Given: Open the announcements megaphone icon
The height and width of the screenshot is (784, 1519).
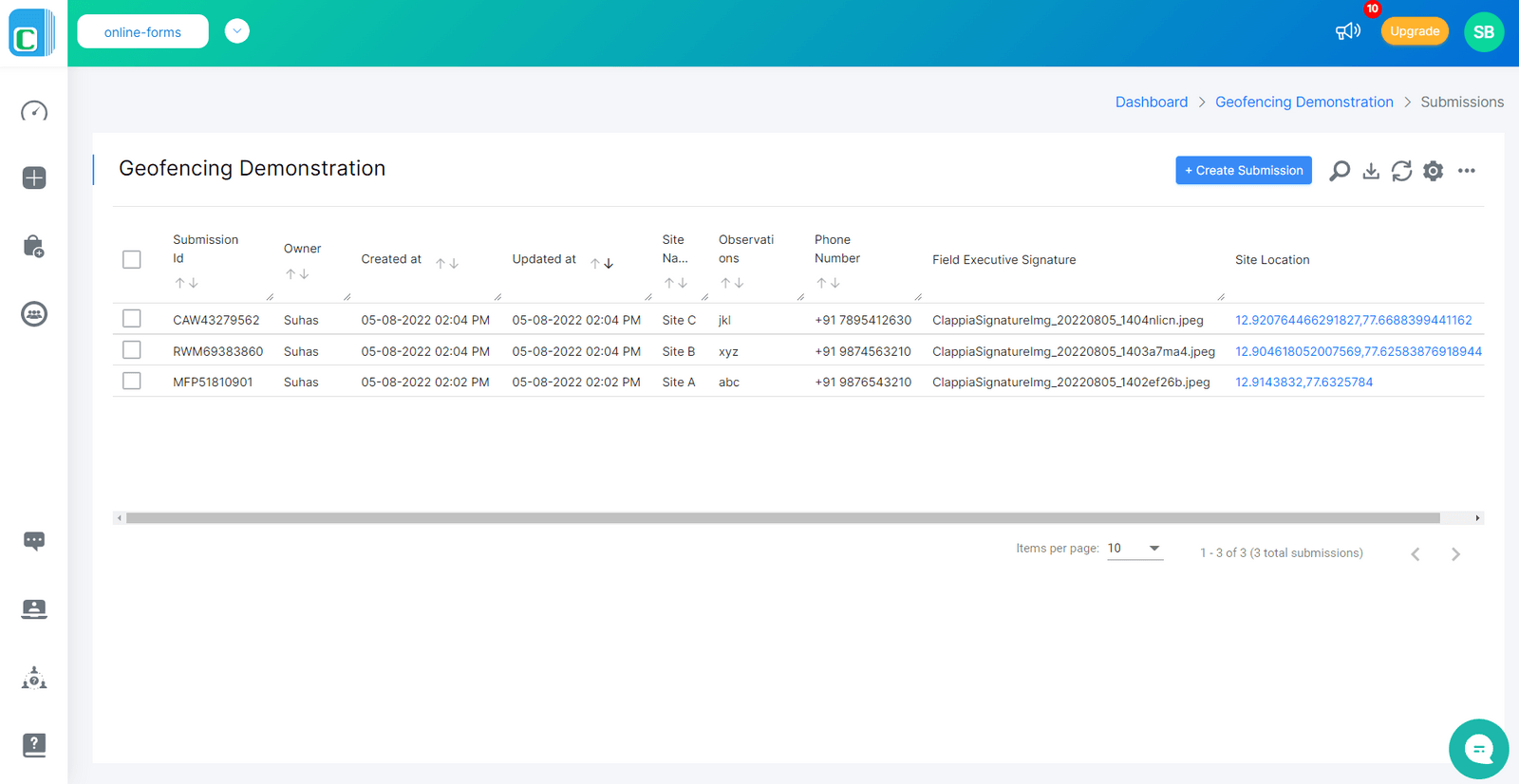Looking at the screenshot, I should pyautogui.click(x=1347, y=31).
